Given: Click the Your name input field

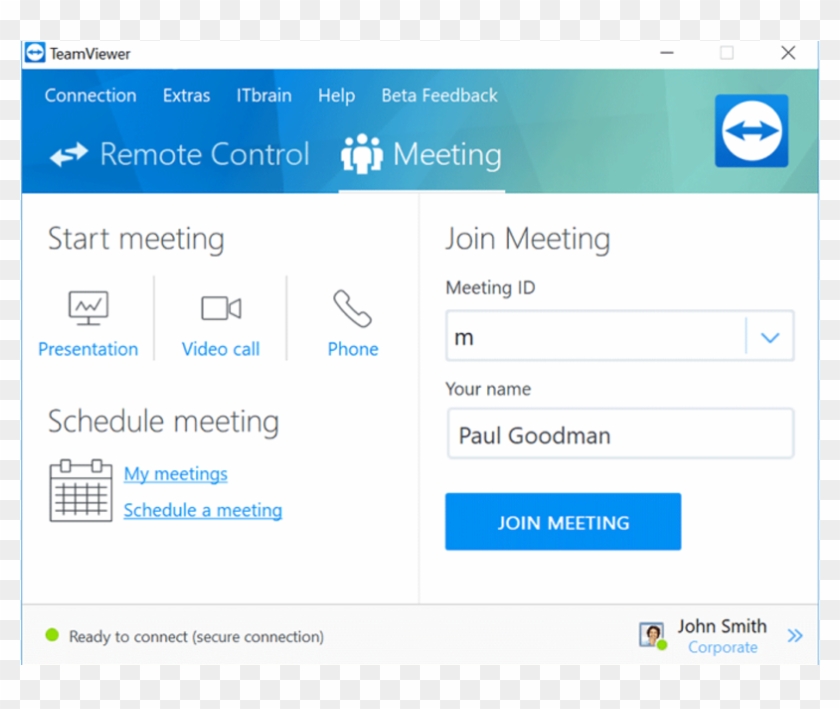Looking at the screenshot, I should coord(620,435).
